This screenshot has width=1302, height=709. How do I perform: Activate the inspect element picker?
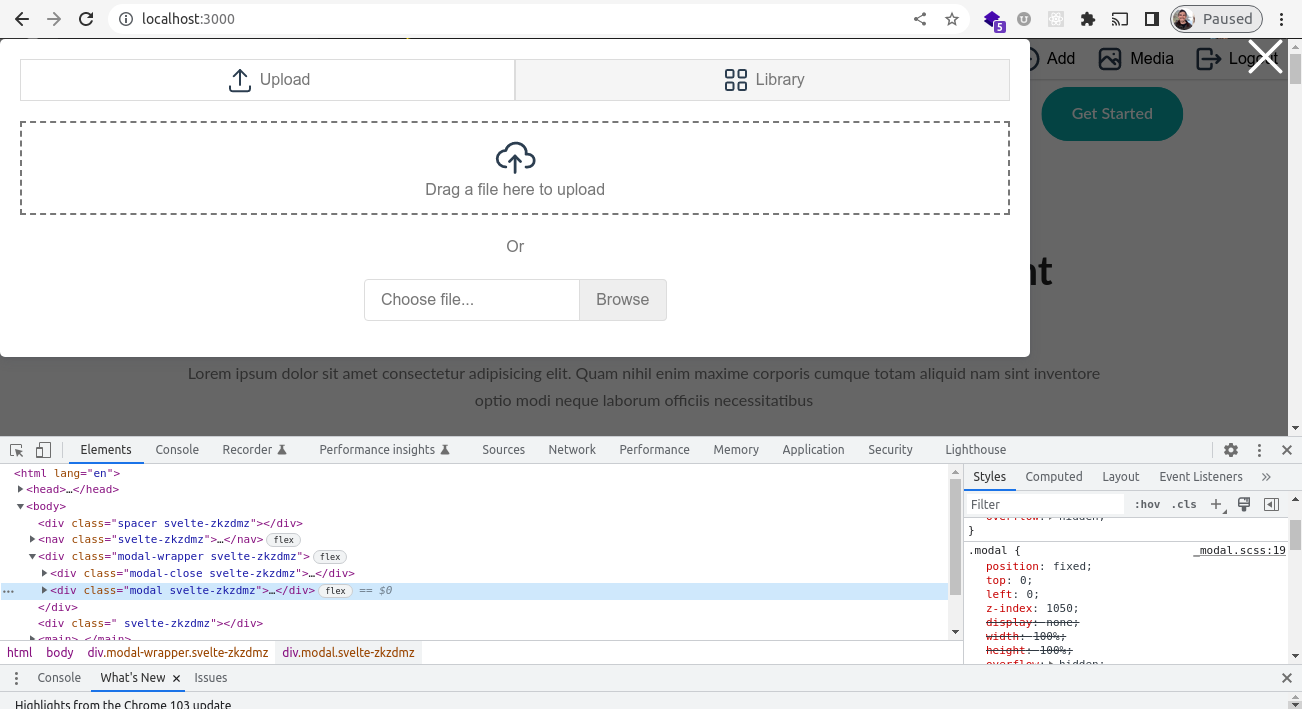tap(18, 450)
